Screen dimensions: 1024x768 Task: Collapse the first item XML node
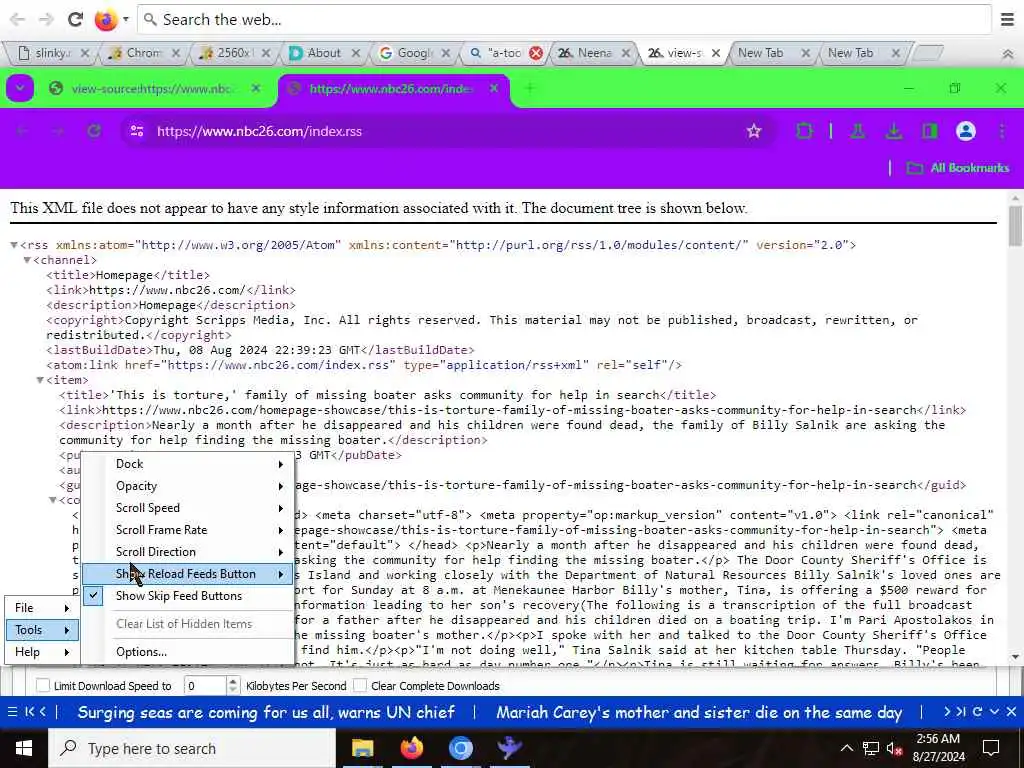[x=40, y=380]
